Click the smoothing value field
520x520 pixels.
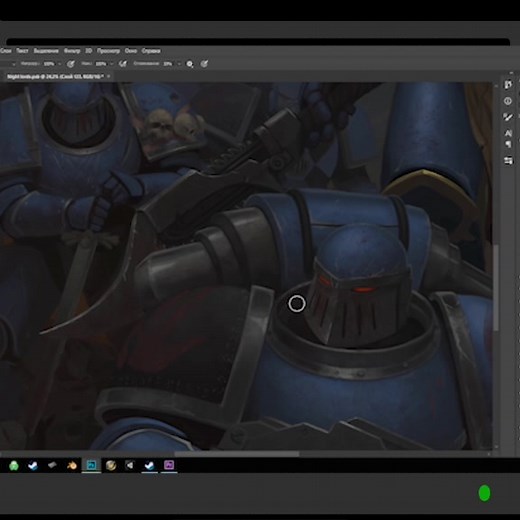point(168,64)
